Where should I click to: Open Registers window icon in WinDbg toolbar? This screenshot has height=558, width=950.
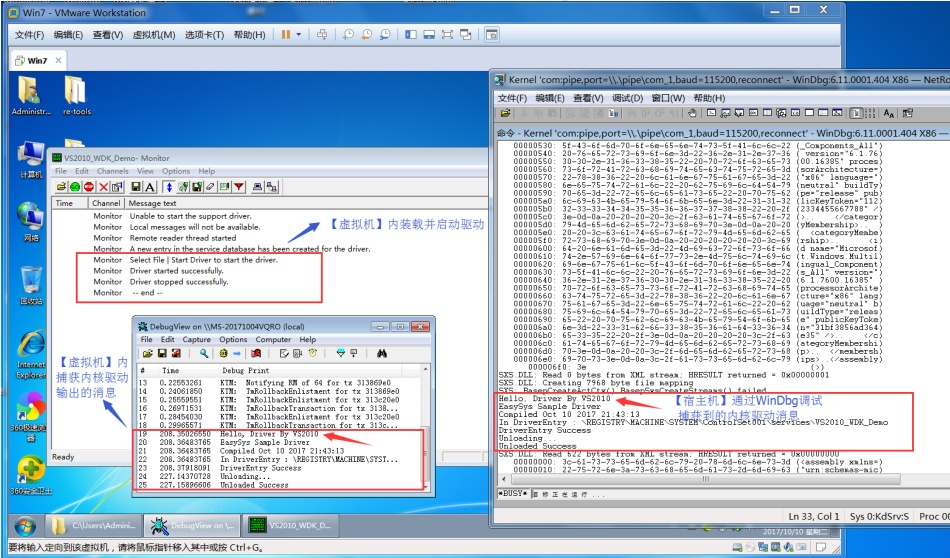(x=753, y=113)
